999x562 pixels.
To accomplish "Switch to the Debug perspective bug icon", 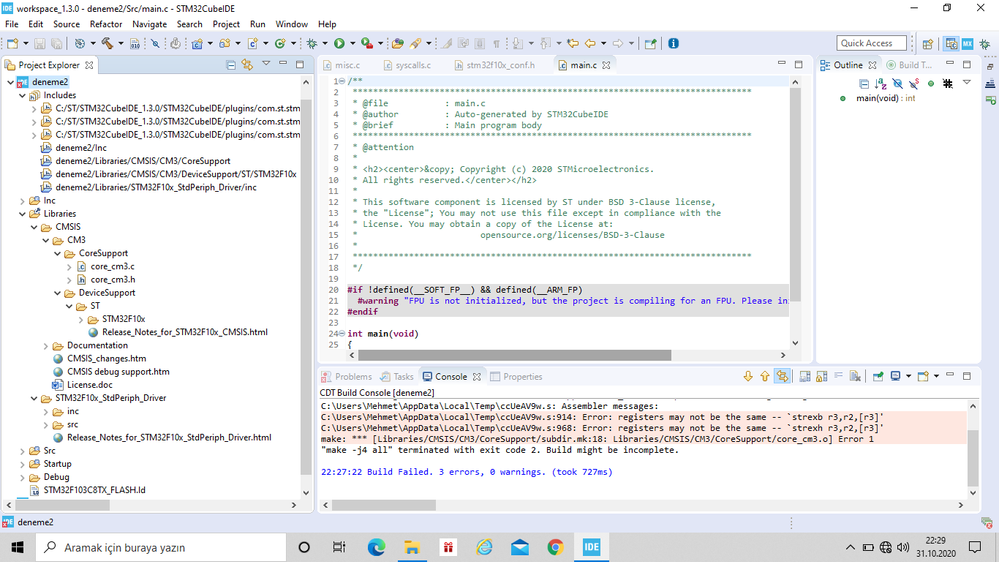I will 985,43.
